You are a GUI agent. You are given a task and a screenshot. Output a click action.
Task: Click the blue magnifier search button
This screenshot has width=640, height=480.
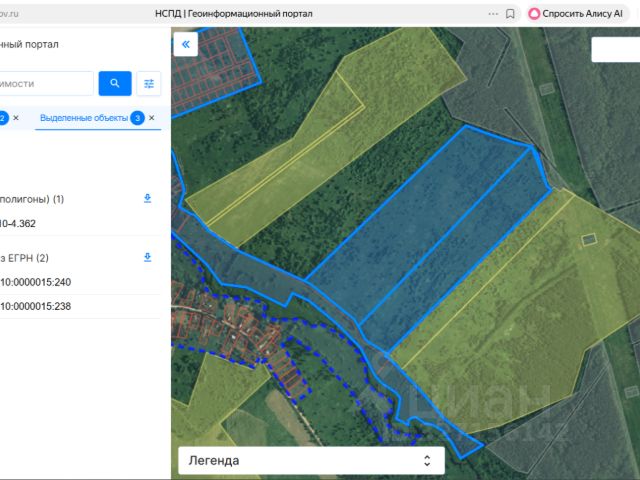[115, 83]
